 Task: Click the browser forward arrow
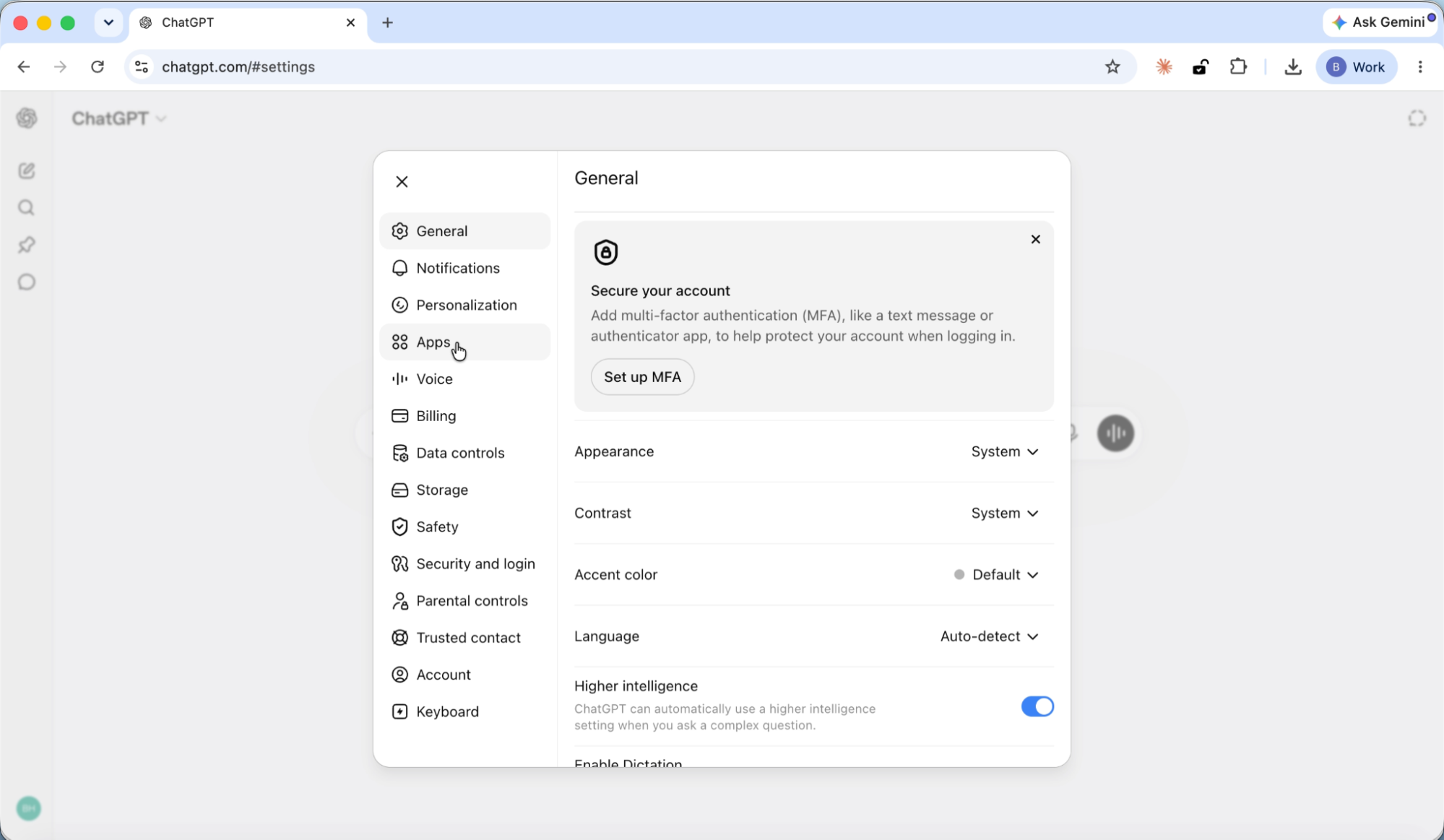pos(61,67)
